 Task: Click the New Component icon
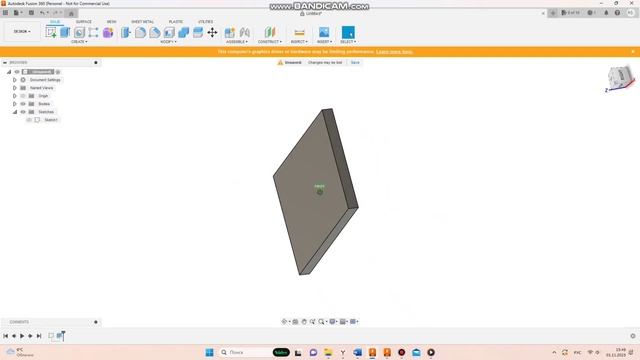(x=230, y=32)
